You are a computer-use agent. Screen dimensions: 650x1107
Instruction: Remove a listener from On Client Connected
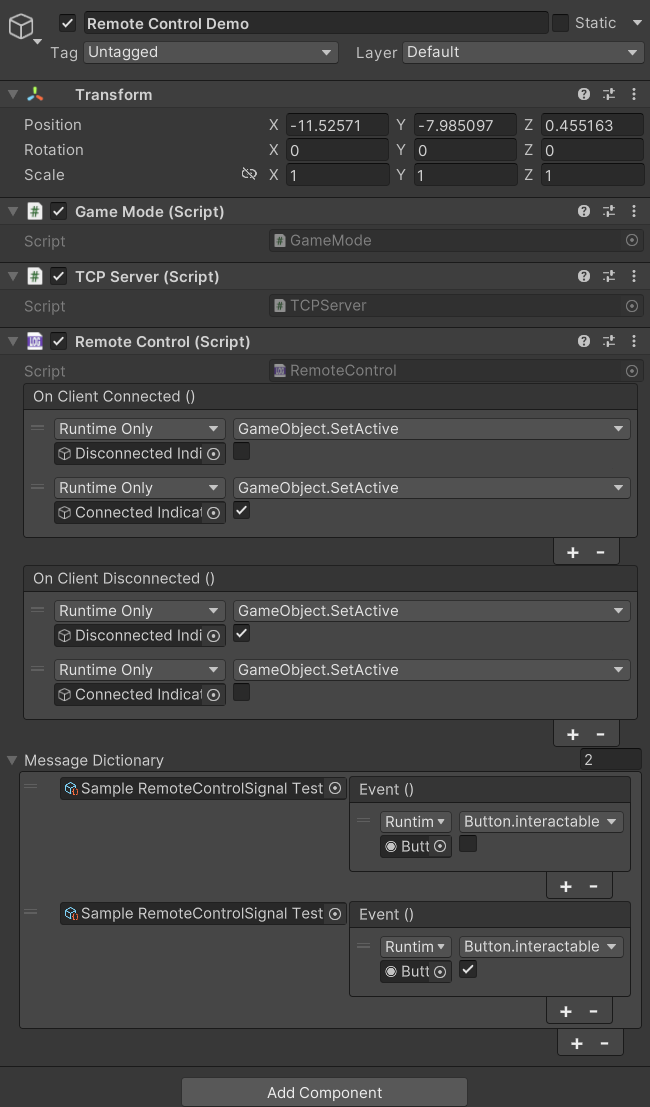(x=601, y=552)
